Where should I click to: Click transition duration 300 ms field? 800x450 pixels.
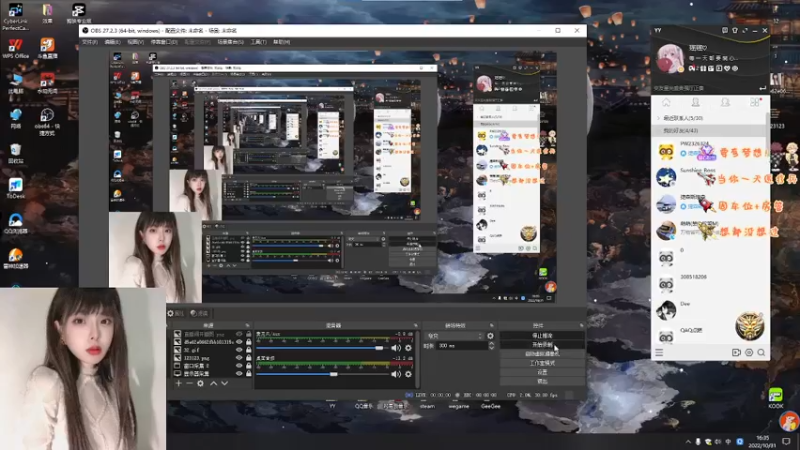point(462,346)
